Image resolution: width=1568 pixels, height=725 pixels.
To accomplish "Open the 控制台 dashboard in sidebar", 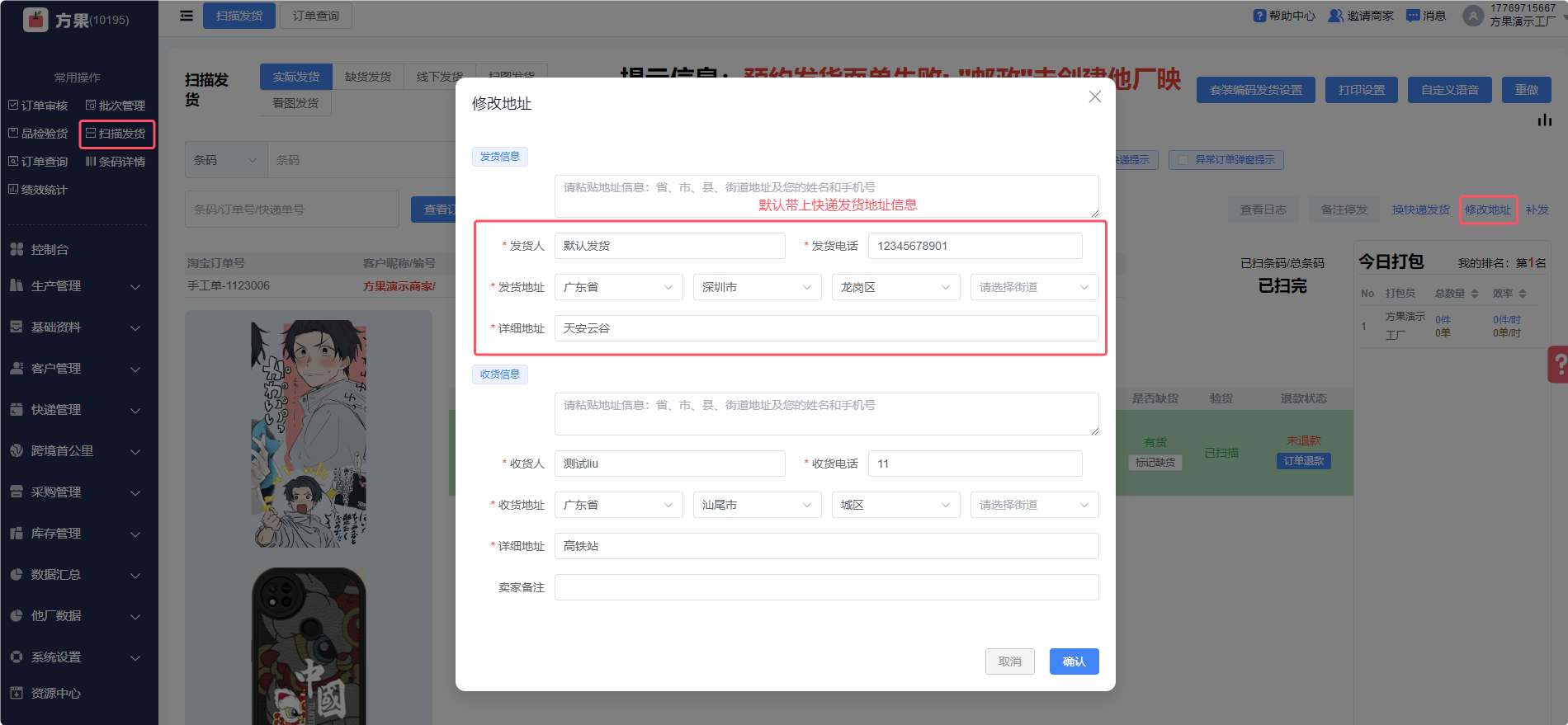I will point(50,249).
